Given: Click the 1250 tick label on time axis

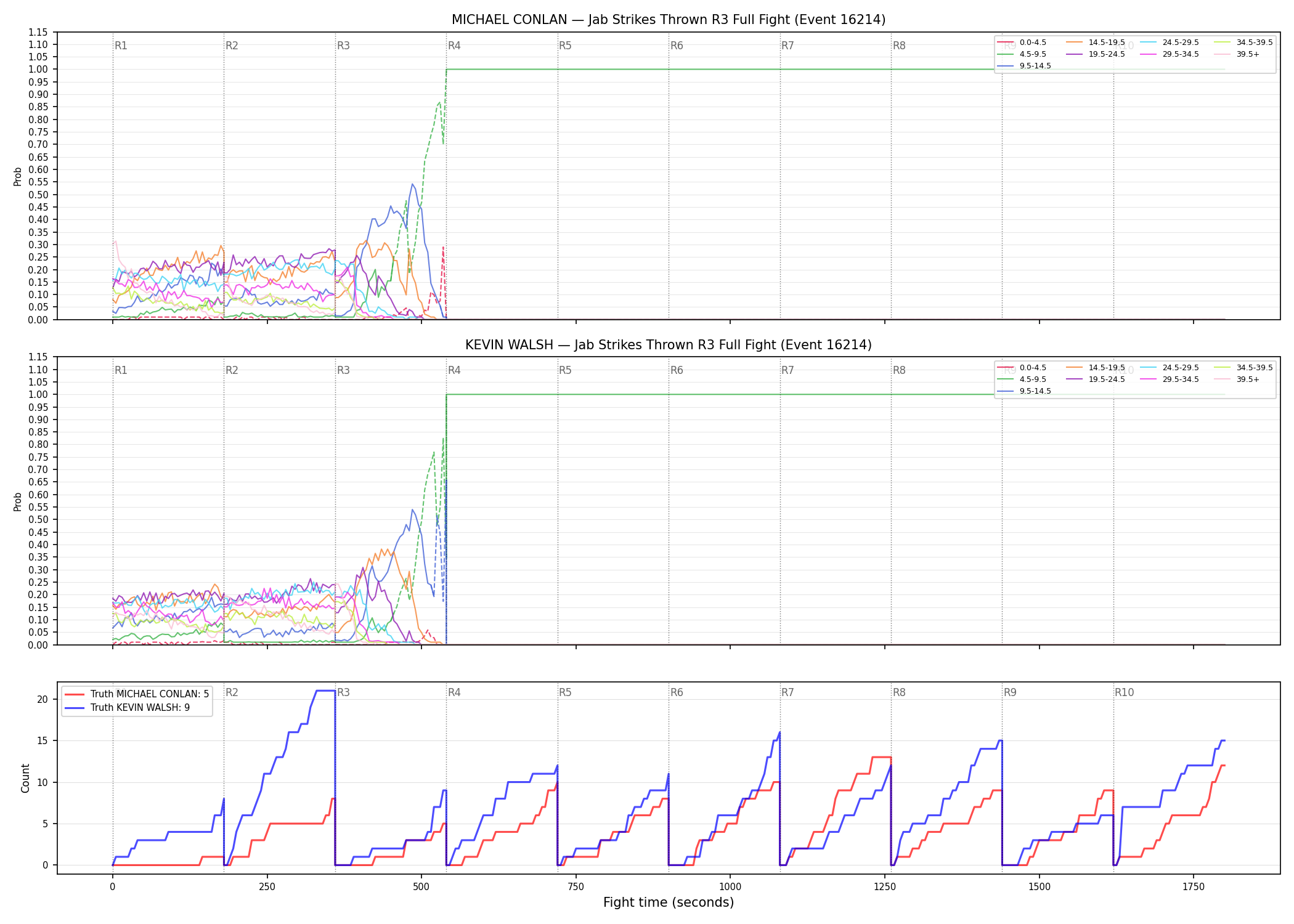Looking at the screenshot, I should tap(885, 887).
